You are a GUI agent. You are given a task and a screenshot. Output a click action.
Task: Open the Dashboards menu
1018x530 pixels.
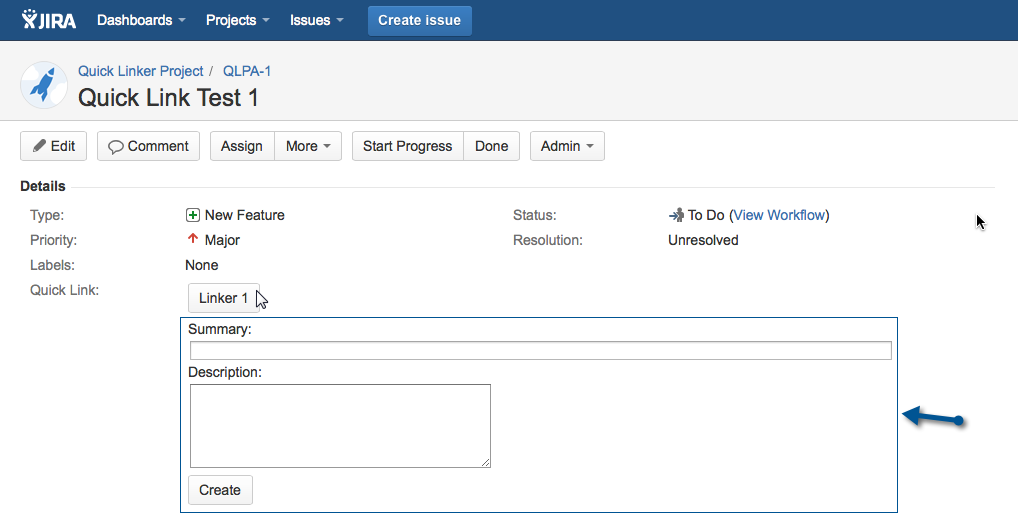141,20
